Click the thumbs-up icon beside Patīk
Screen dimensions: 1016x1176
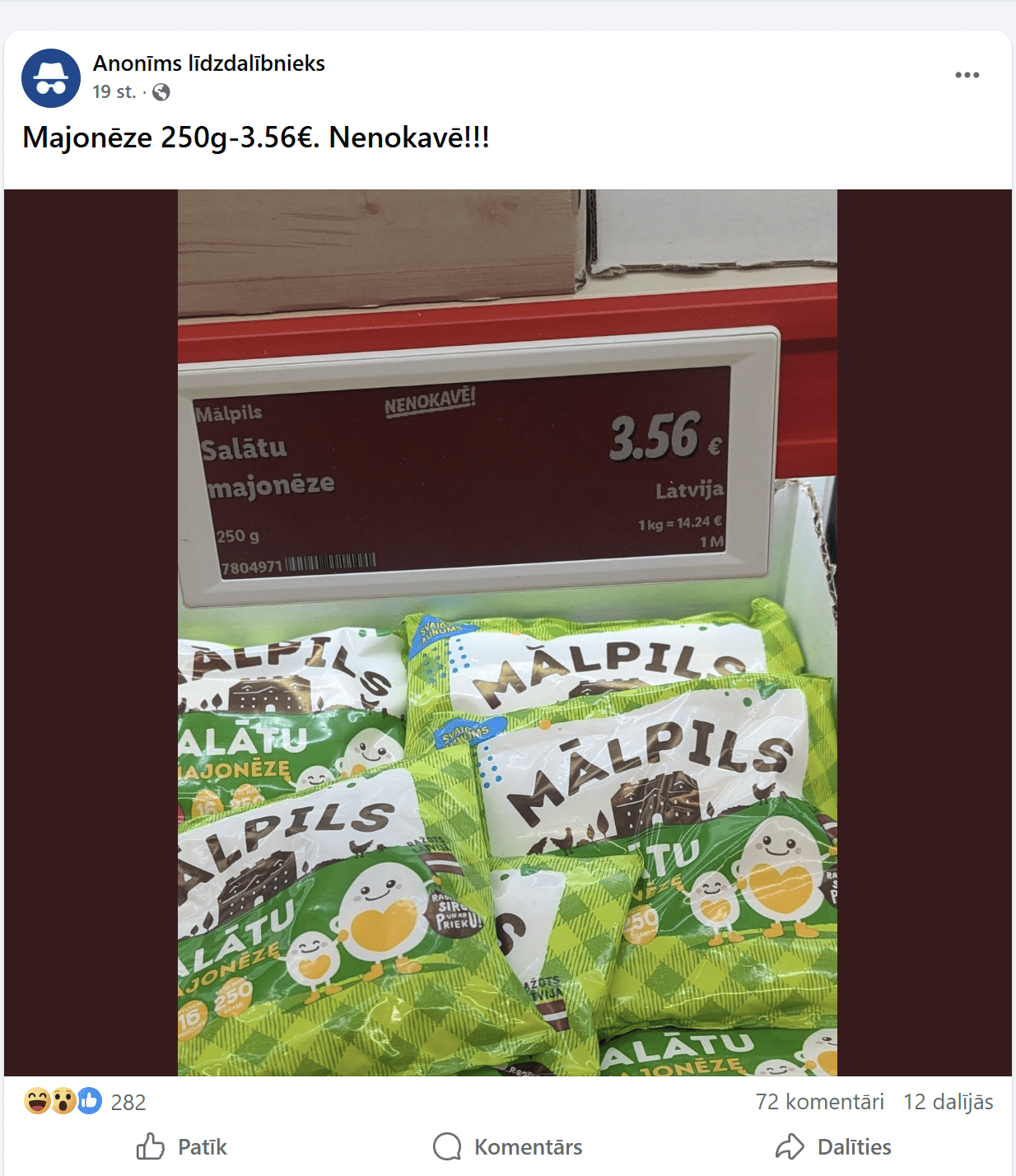point(151,1146)
